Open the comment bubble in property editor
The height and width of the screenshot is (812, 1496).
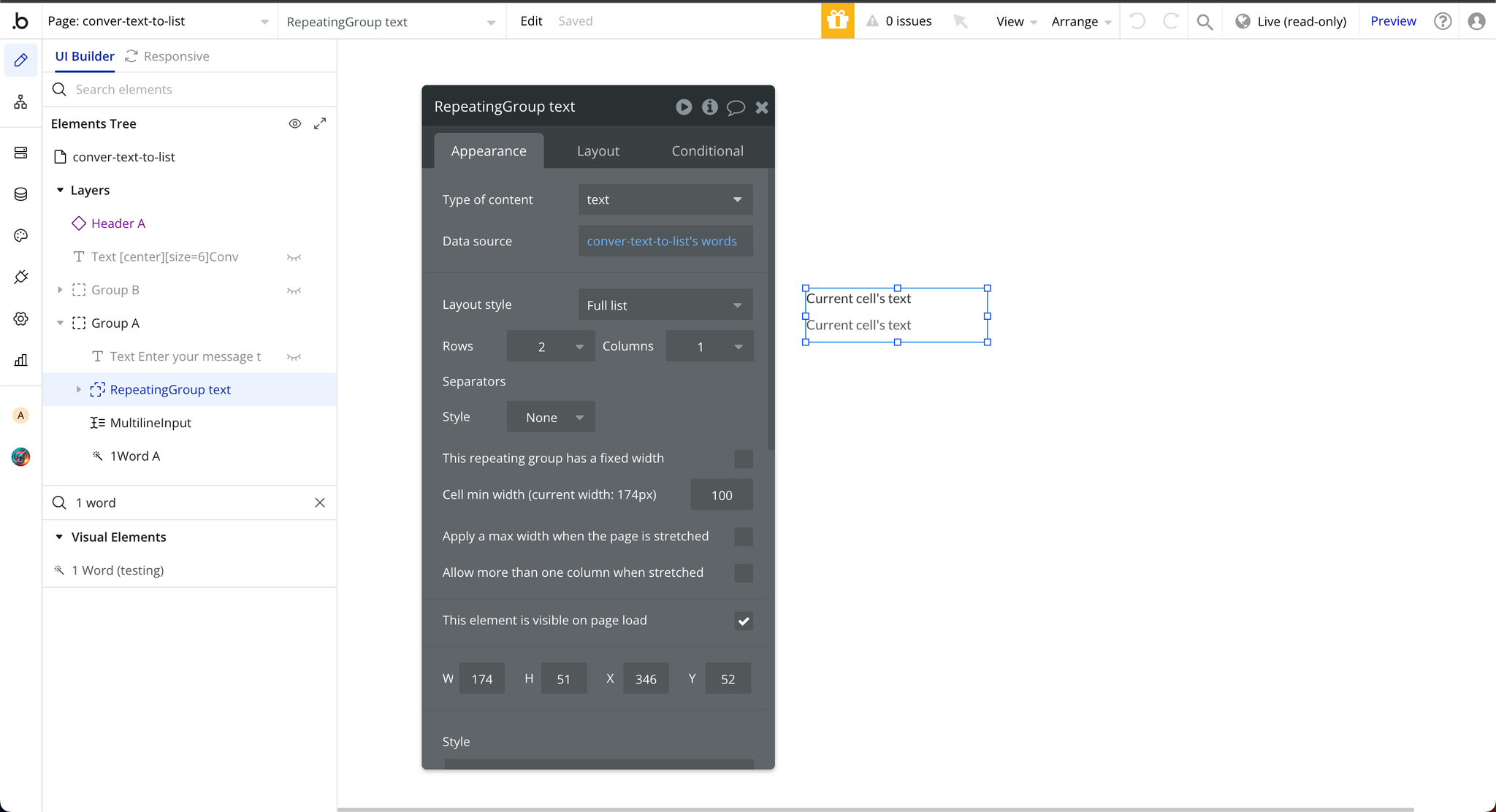click(x=736, y=108)
